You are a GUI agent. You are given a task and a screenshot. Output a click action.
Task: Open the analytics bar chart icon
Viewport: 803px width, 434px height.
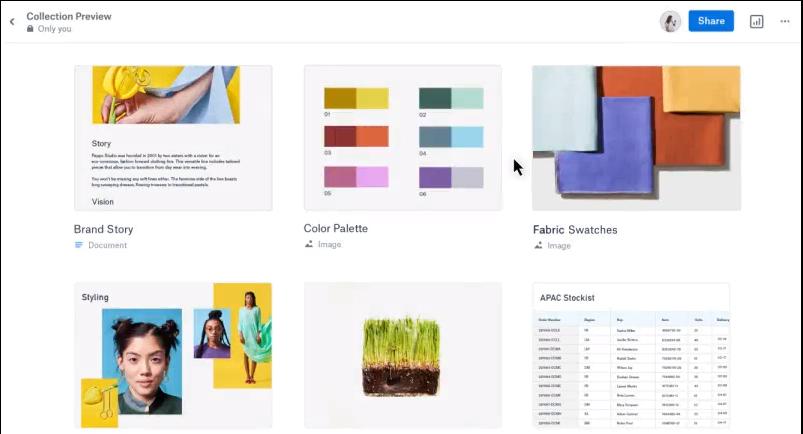pyautogui.click(x=756, y=22)
